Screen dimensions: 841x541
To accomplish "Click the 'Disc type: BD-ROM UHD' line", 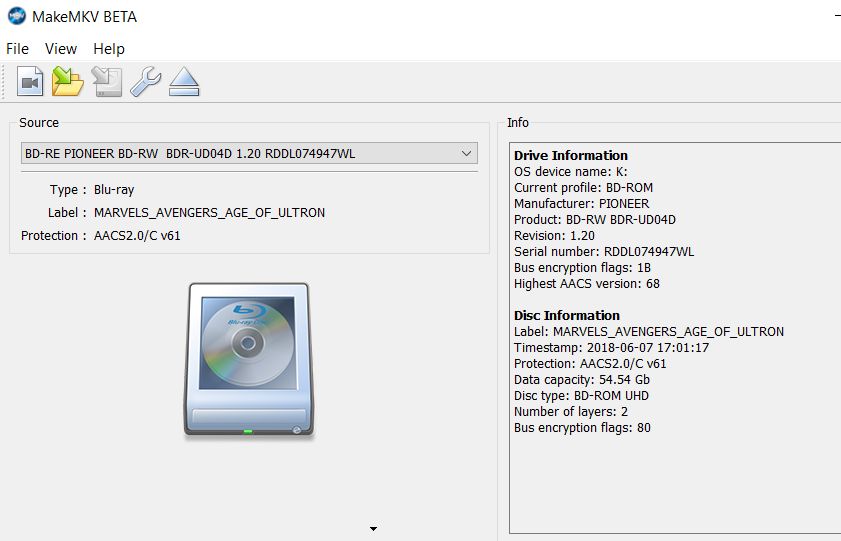I will coord(581,396).
